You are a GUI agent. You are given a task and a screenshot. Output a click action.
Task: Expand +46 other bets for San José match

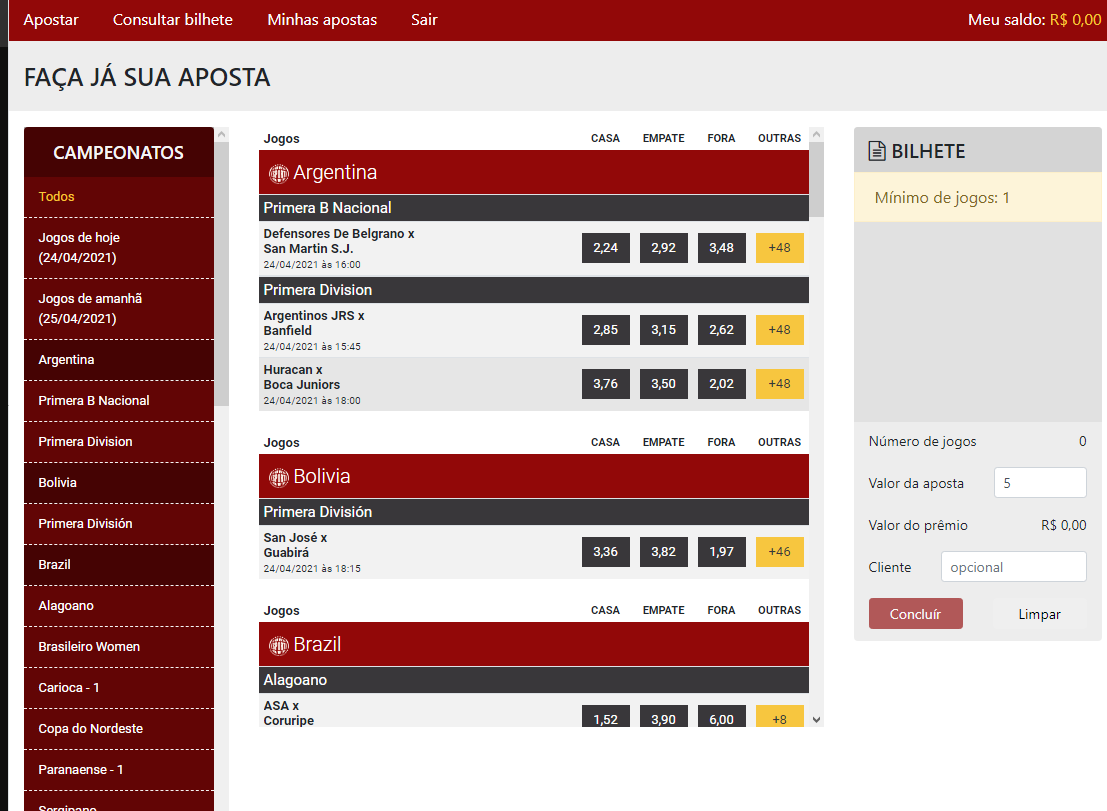click(x=780, y=552)
